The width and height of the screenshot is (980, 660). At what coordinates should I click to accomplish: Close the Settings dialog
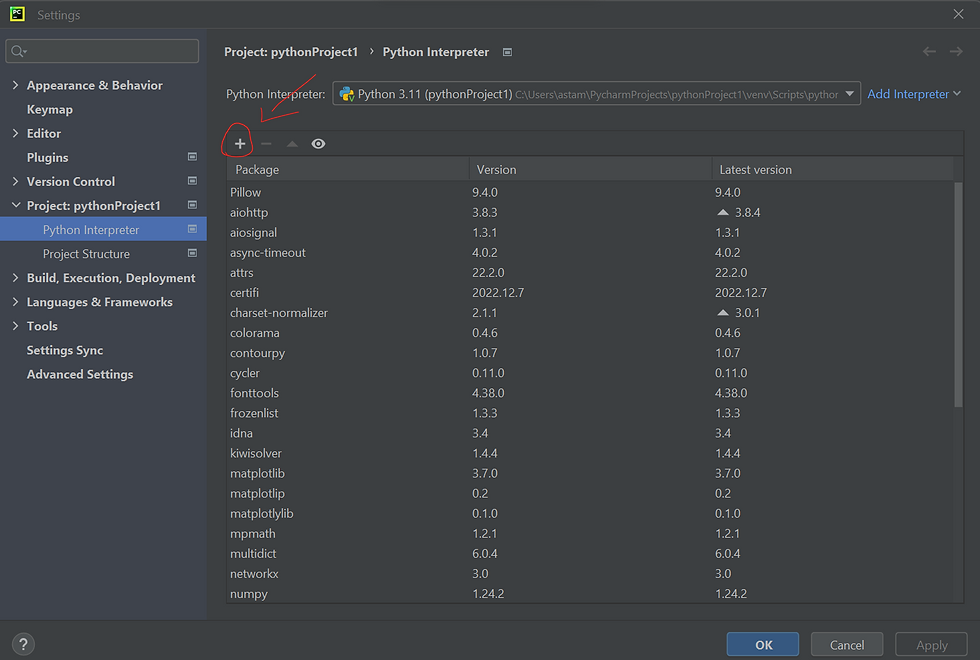pyautogui.click(x=958, y=14)
